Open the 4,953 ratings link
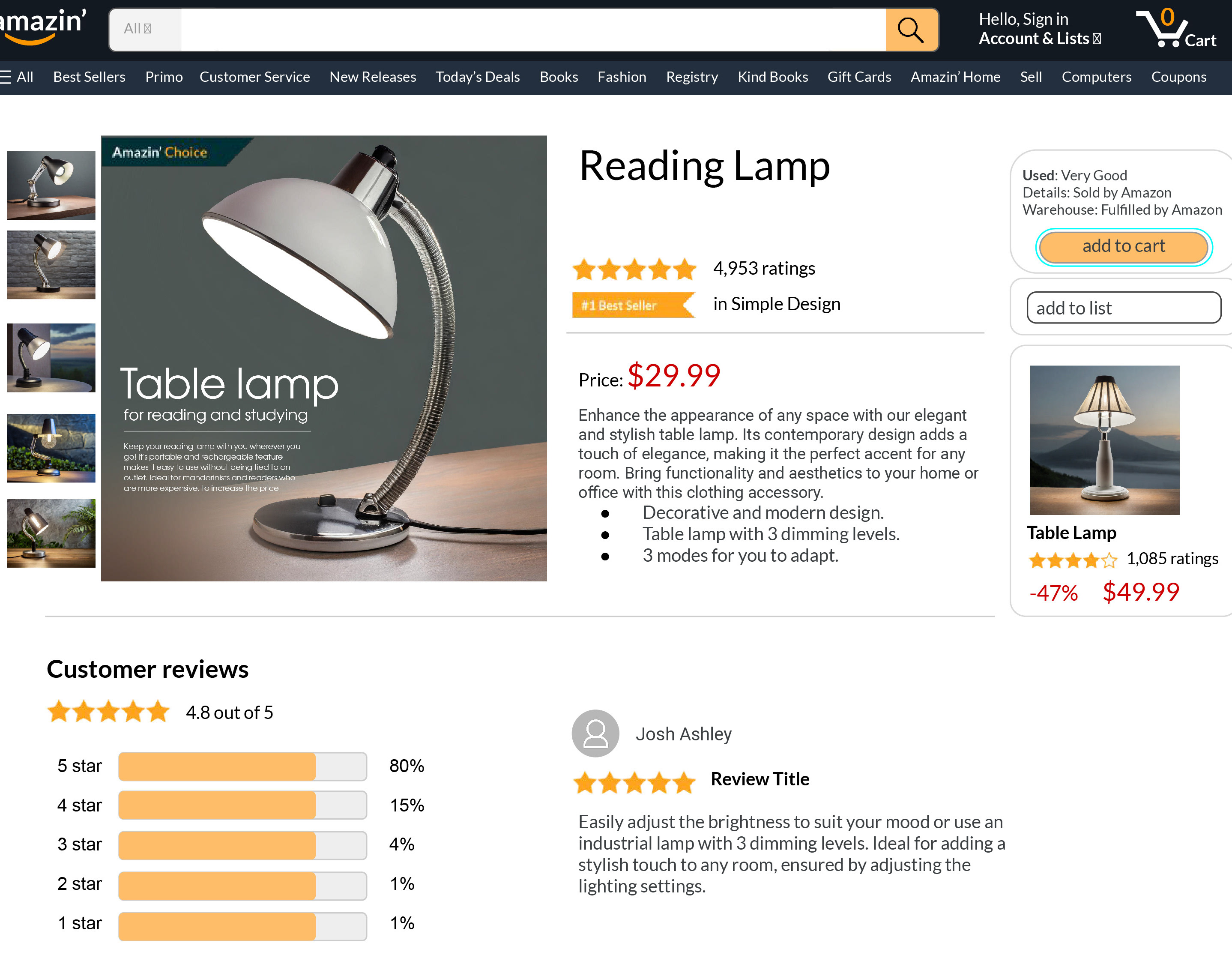 pos(764,268)
